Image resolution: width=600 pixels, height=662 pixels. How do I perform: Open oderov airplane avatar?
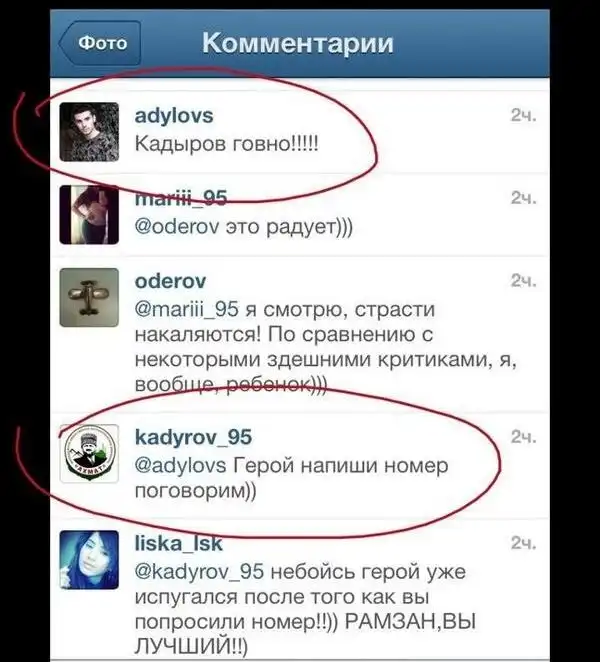(89, 297)
